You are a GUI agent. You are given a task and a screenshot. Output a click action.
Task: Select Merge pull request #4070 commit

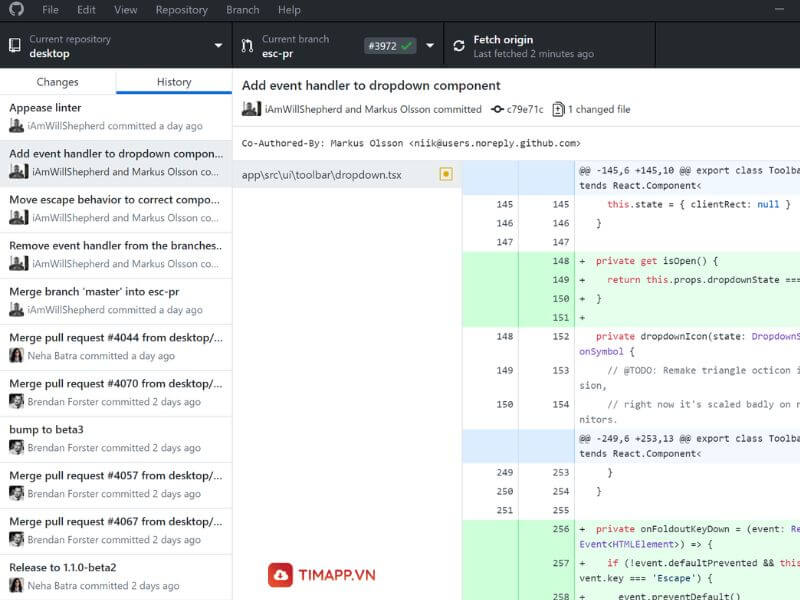click(x=116, y=392)
